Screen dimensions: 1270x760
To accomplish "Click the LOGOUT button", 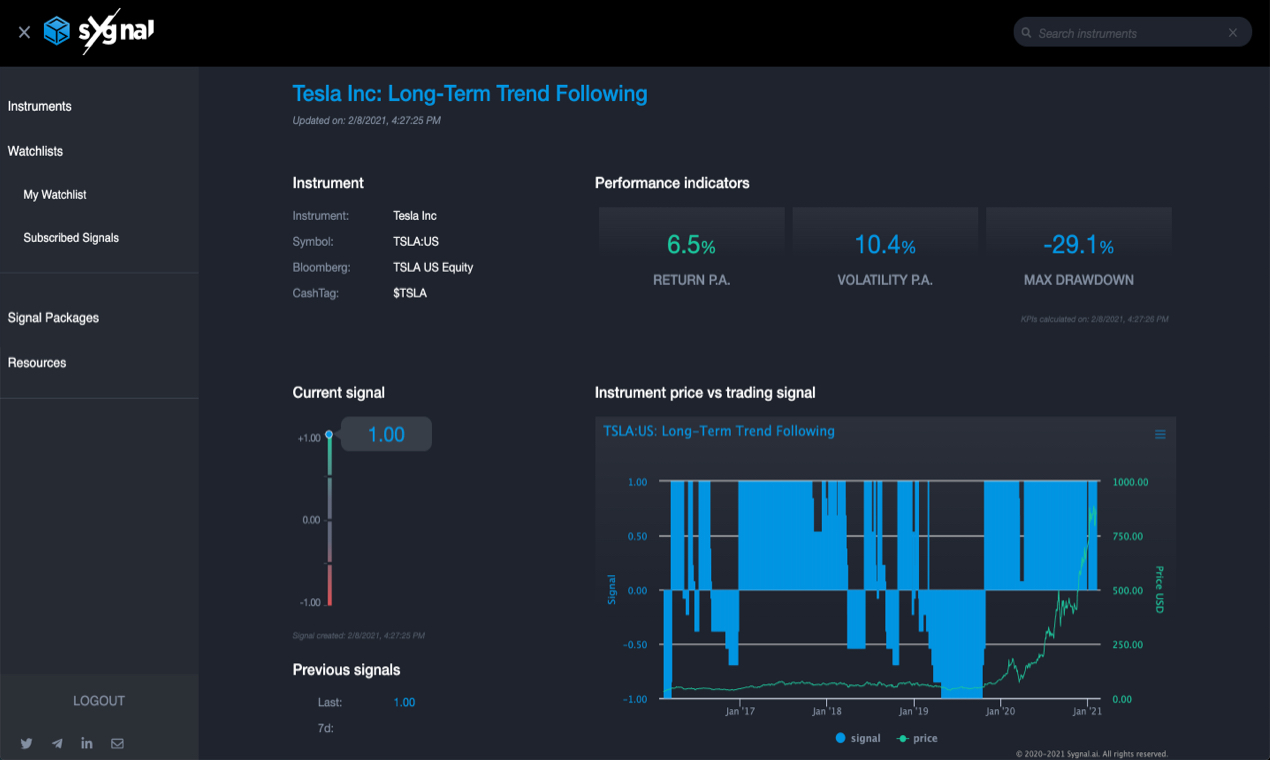I will tap(99, 701).
